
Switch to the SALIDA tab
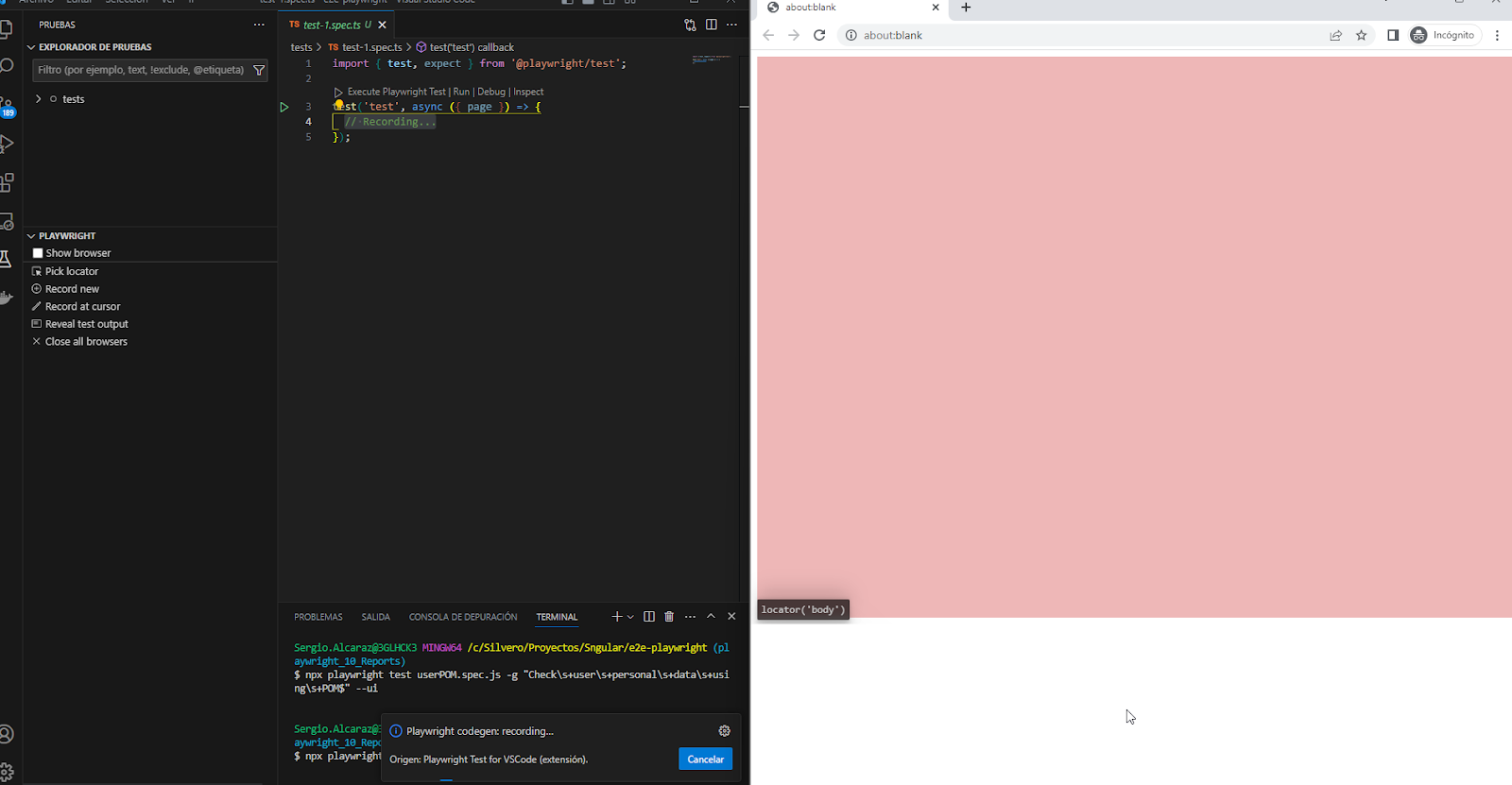(375, 617)
